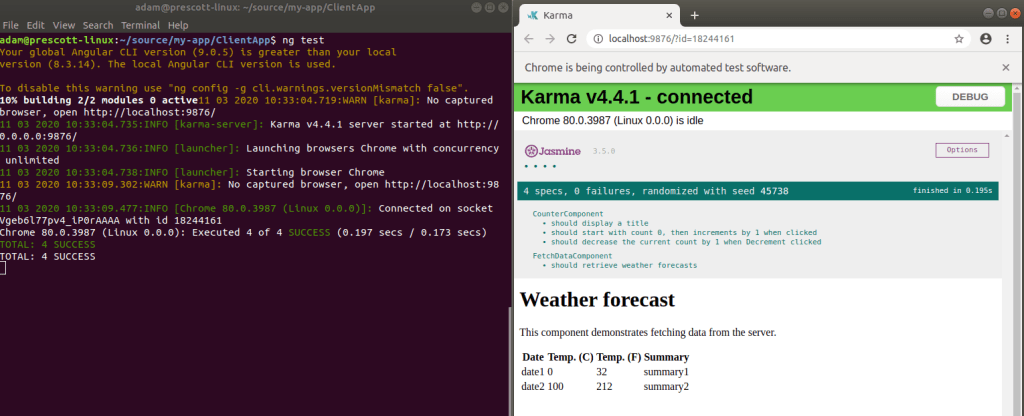Open the Chrome profile avatar icon

(x=985, y=39)
